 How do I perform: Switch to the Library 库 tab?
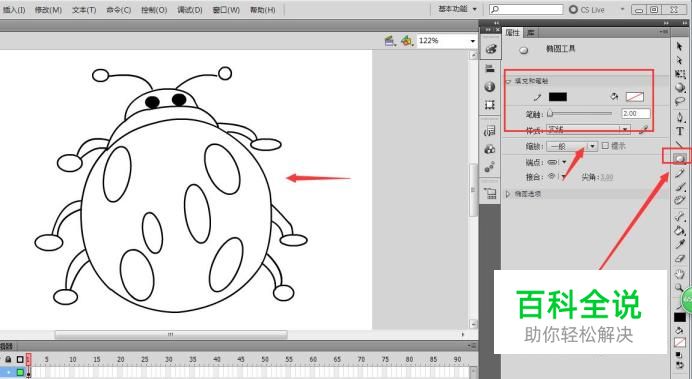pyautogui.click(x=531, y=33)
